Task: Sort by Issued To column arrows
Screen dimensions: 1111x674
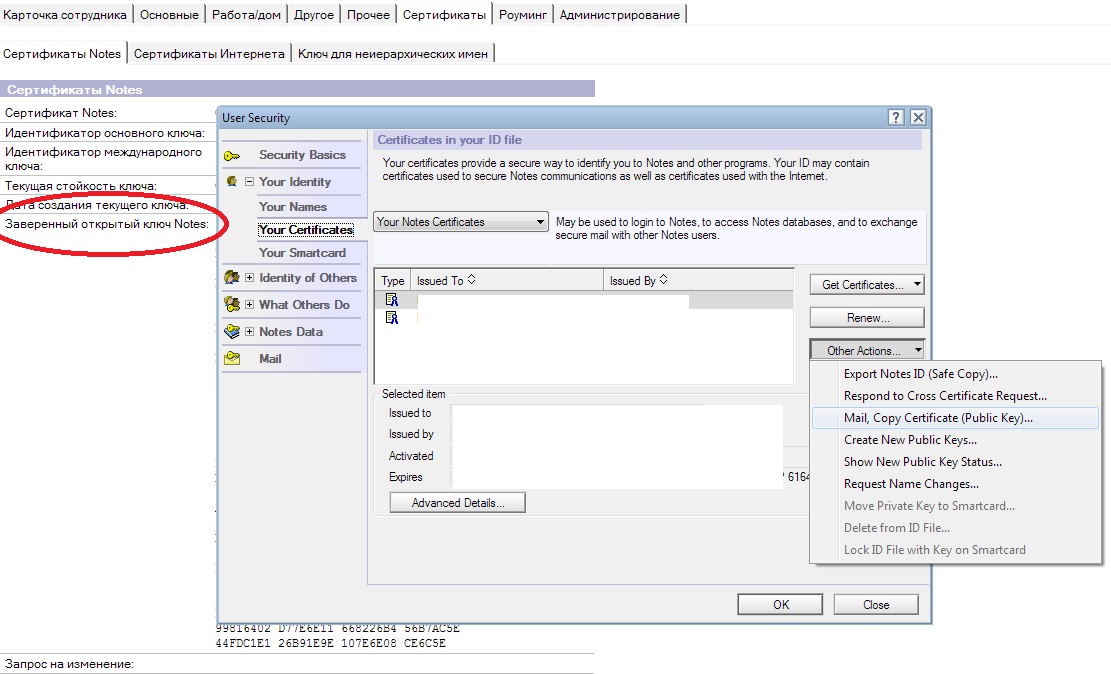Action: [x=471, y=280]
